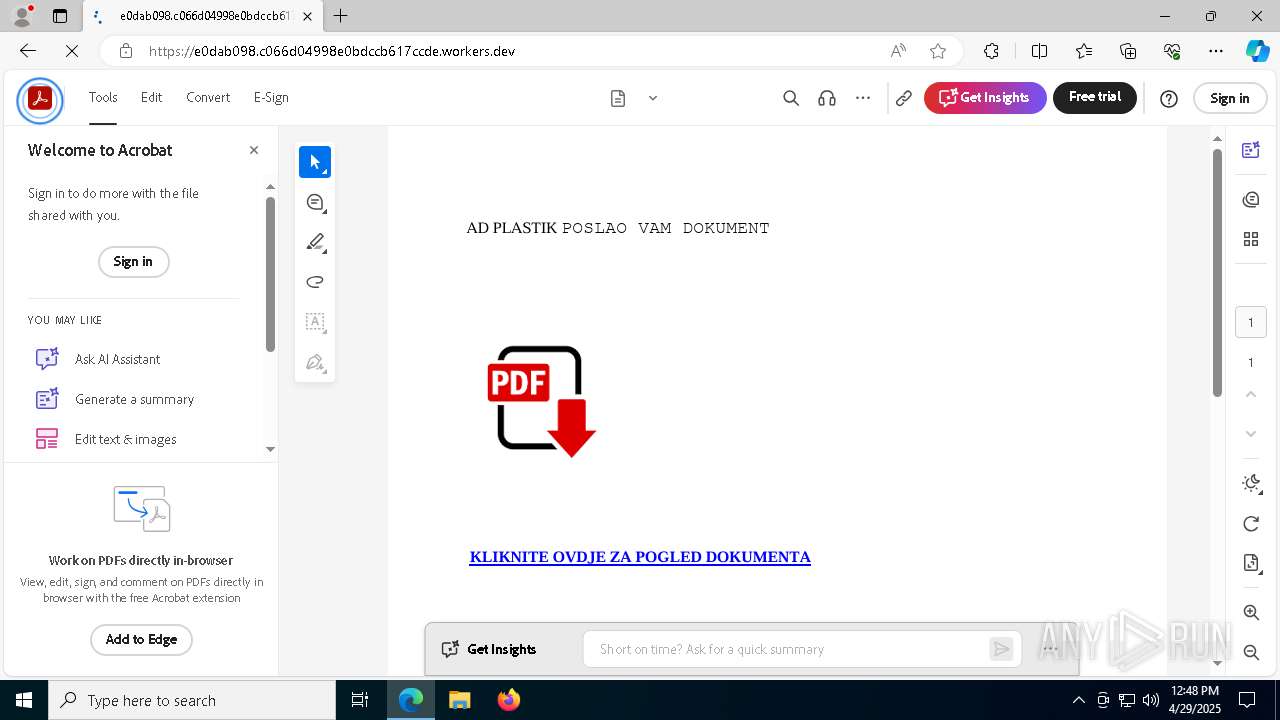Viewport: 1280px width, 720px height.
Task: Click the taskbar search box
Action: 192,700
